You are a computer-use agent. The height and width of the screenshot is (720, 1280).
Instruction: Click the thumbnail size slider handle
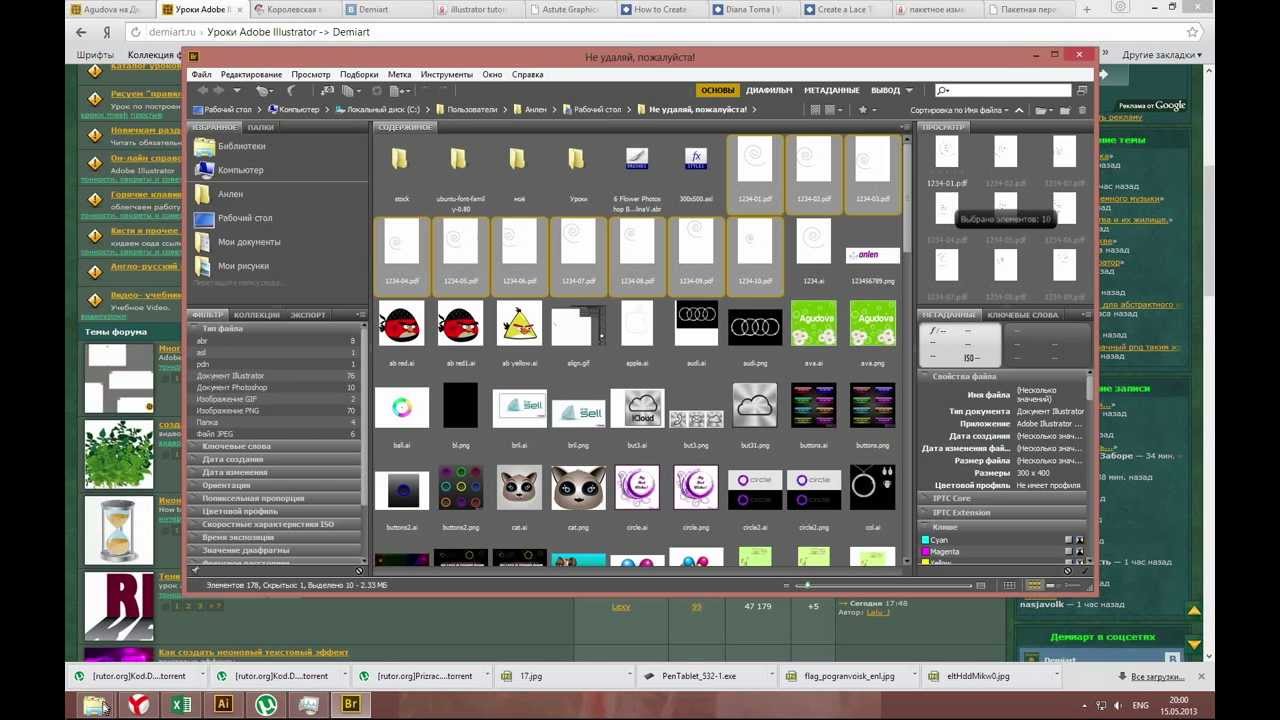point(807,585)
